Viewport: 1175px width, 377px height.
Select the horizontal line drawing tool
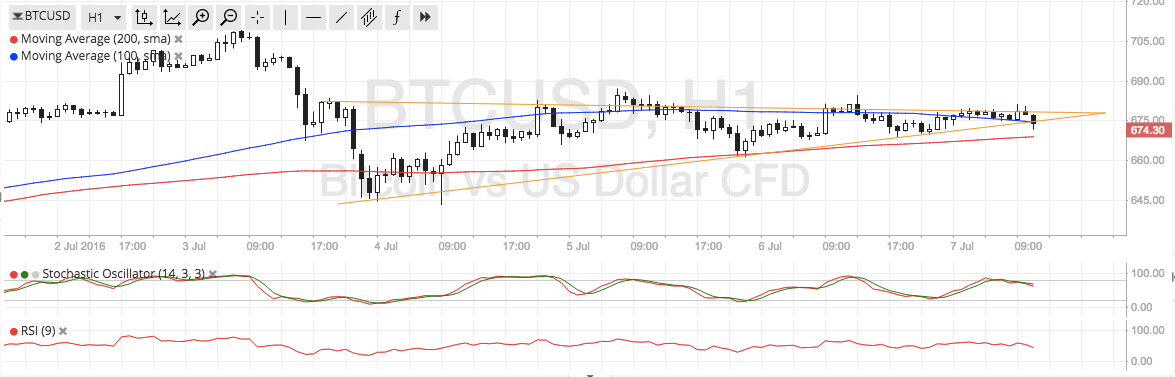[x=313, y=16]
